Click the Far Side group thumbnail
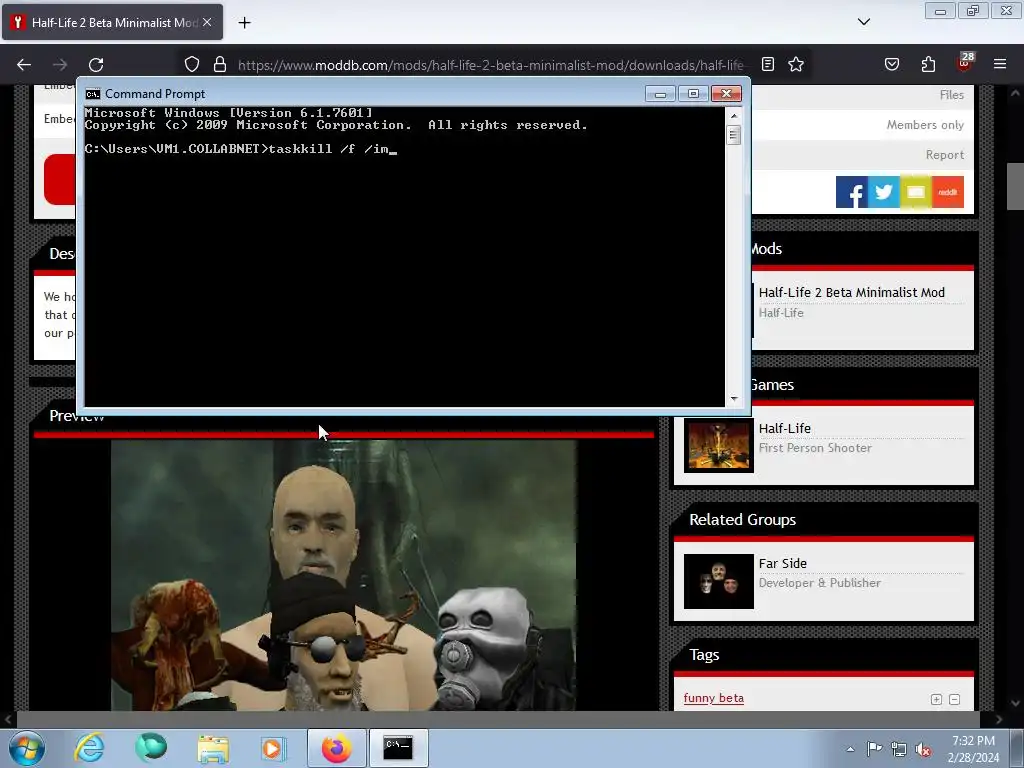 [718, 581]
